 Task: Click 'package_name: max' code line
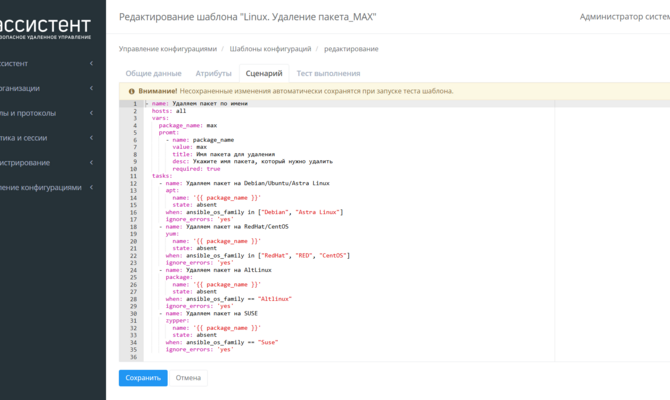point(188,126)
